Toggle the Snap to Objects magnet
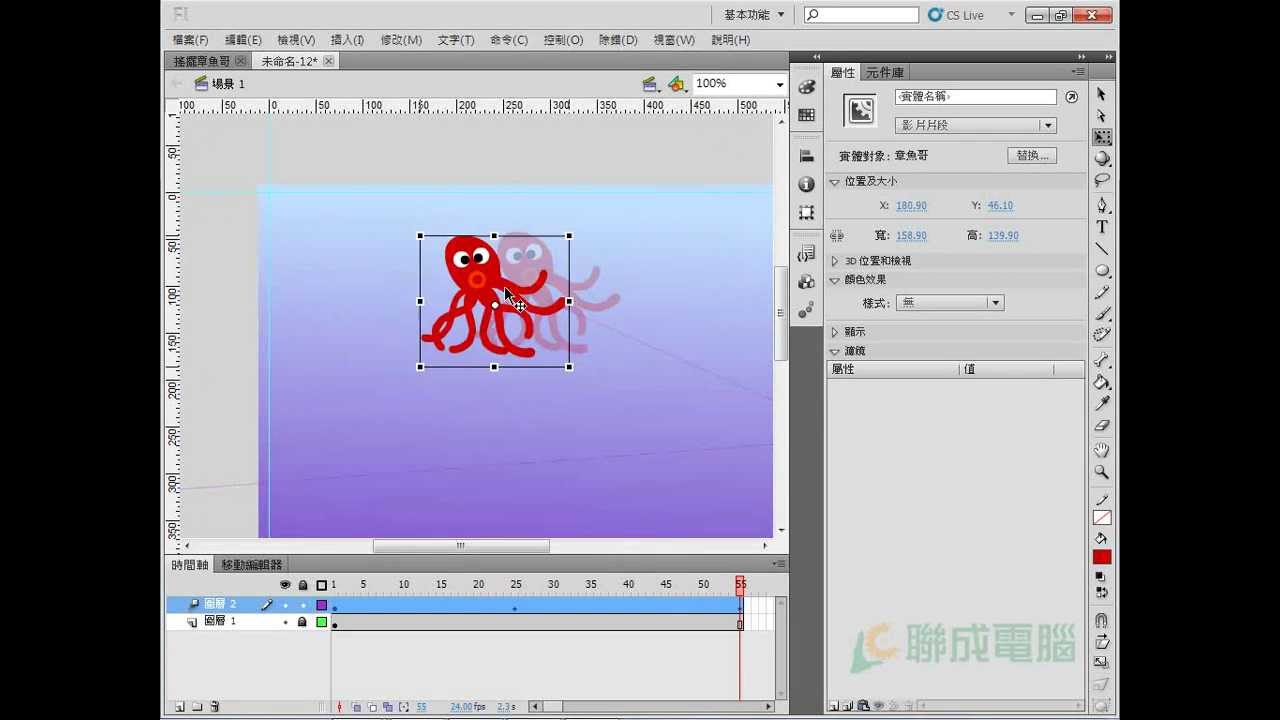Screen dimensions: 1280x720 [x=1102, y=620]
